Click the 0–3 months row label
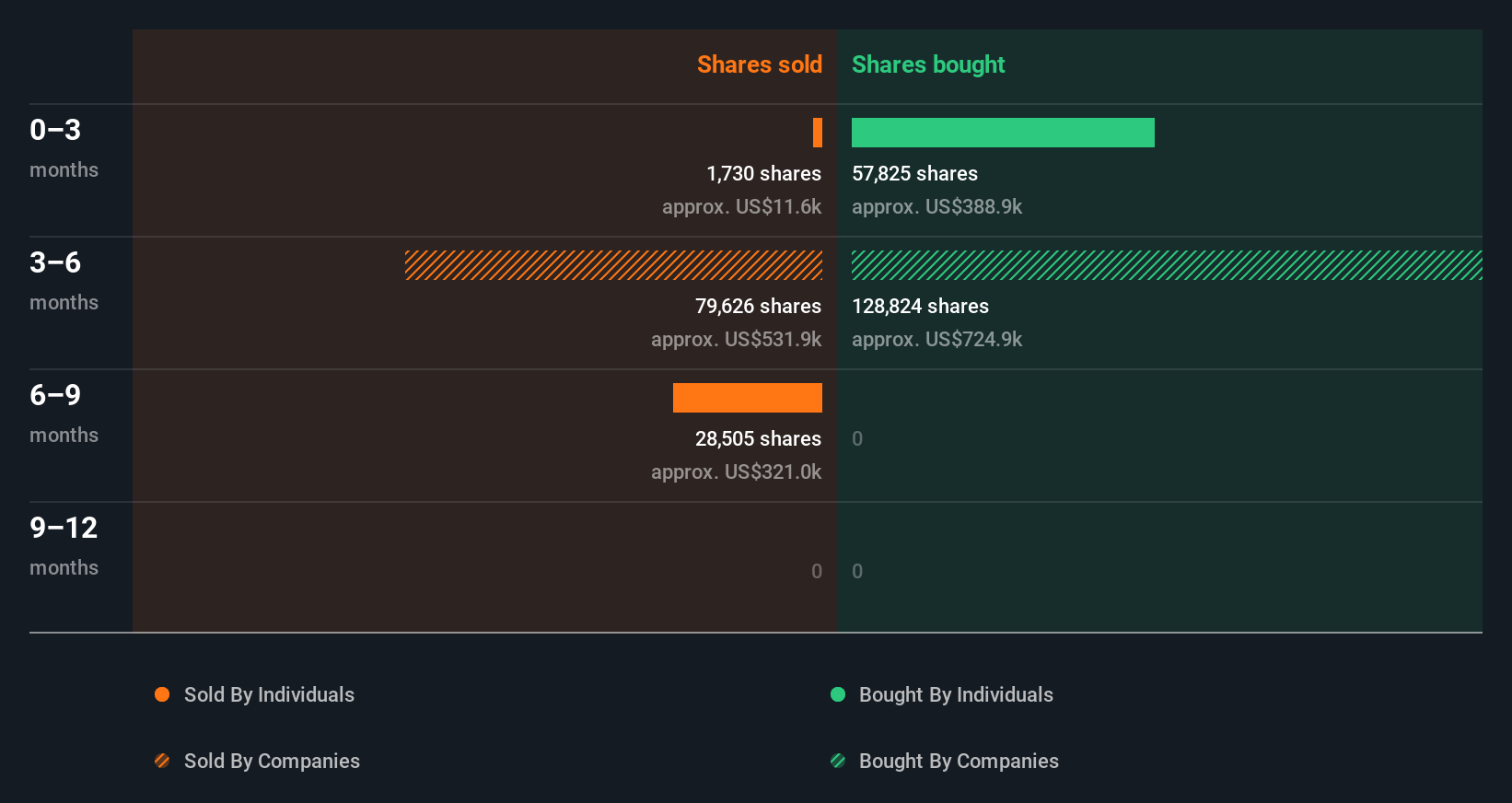Image resolution: width=1512 pixels, height=803 pixels. [64, 147]
